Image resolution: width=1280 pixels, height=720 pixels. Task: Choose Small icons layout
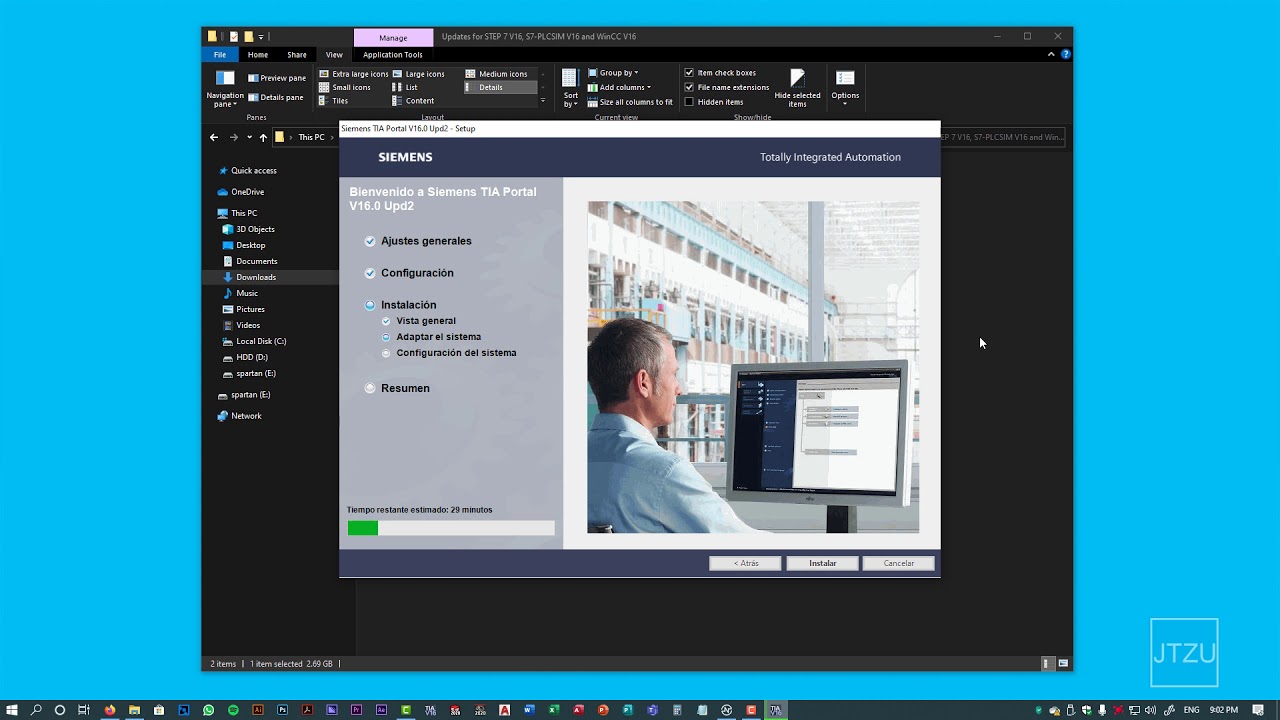345,87
